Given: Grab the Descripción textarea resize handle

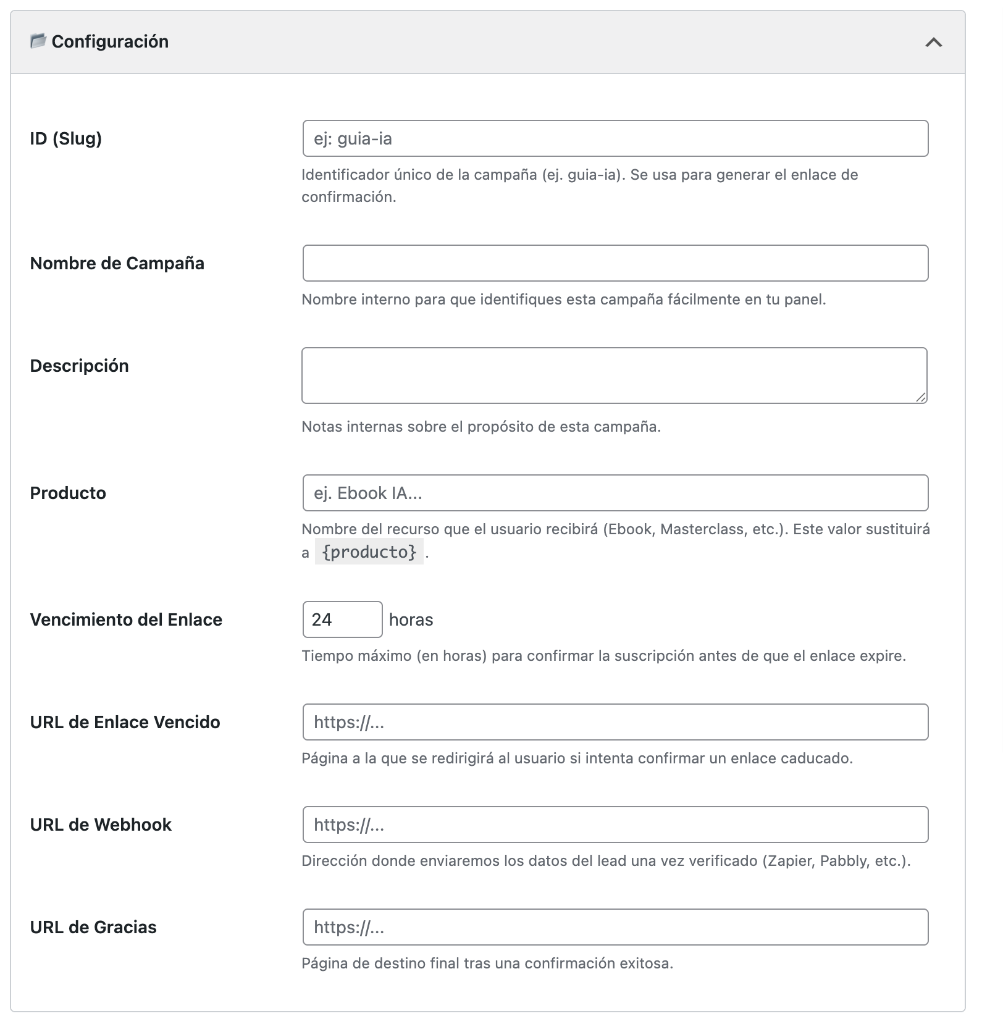Looking at the screenshot, I should click(x=921, y=397).
